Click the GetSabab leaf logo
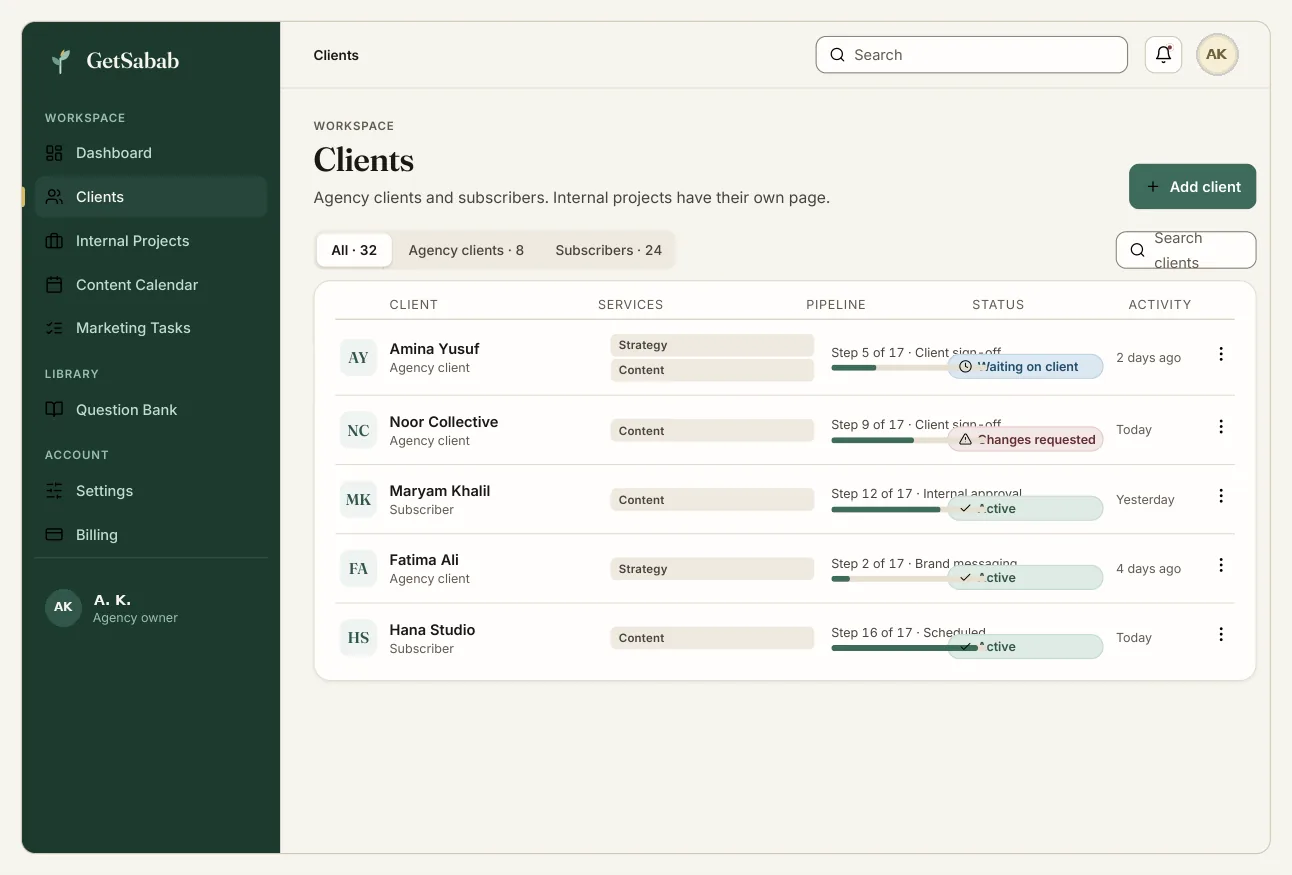 coord(61,61)
